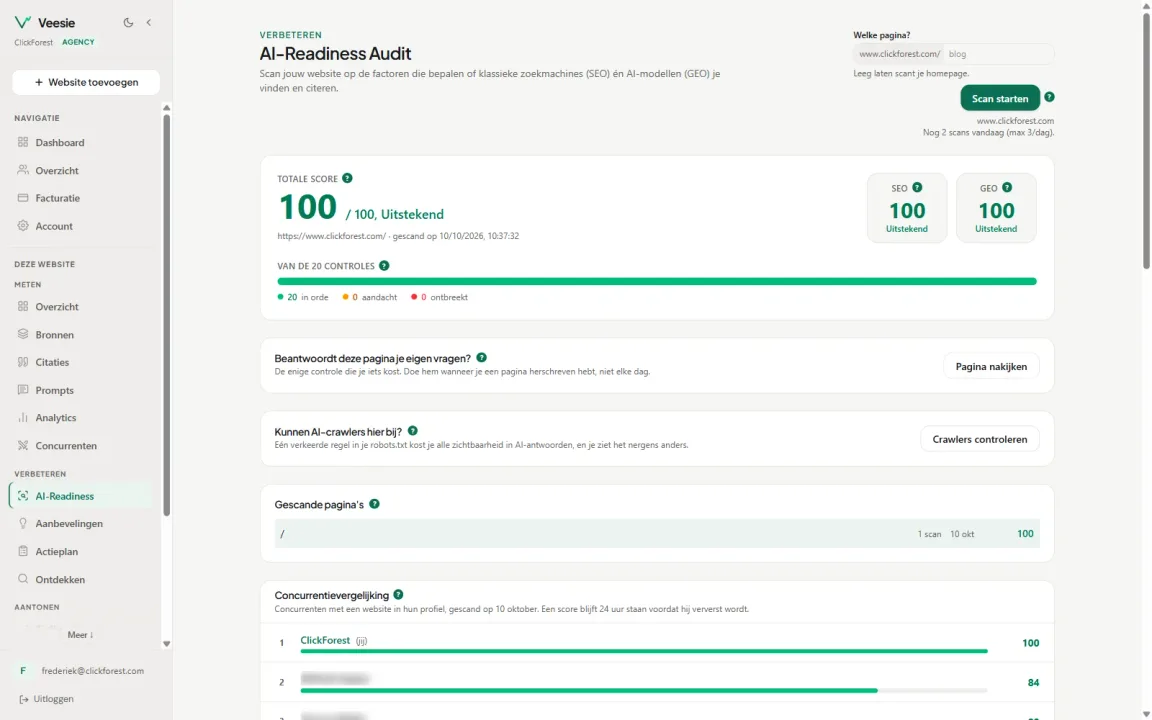Screen dimensions: 1152x720
Task: Click help icon beside Gescande pagina's
Action: pos(375,504)
